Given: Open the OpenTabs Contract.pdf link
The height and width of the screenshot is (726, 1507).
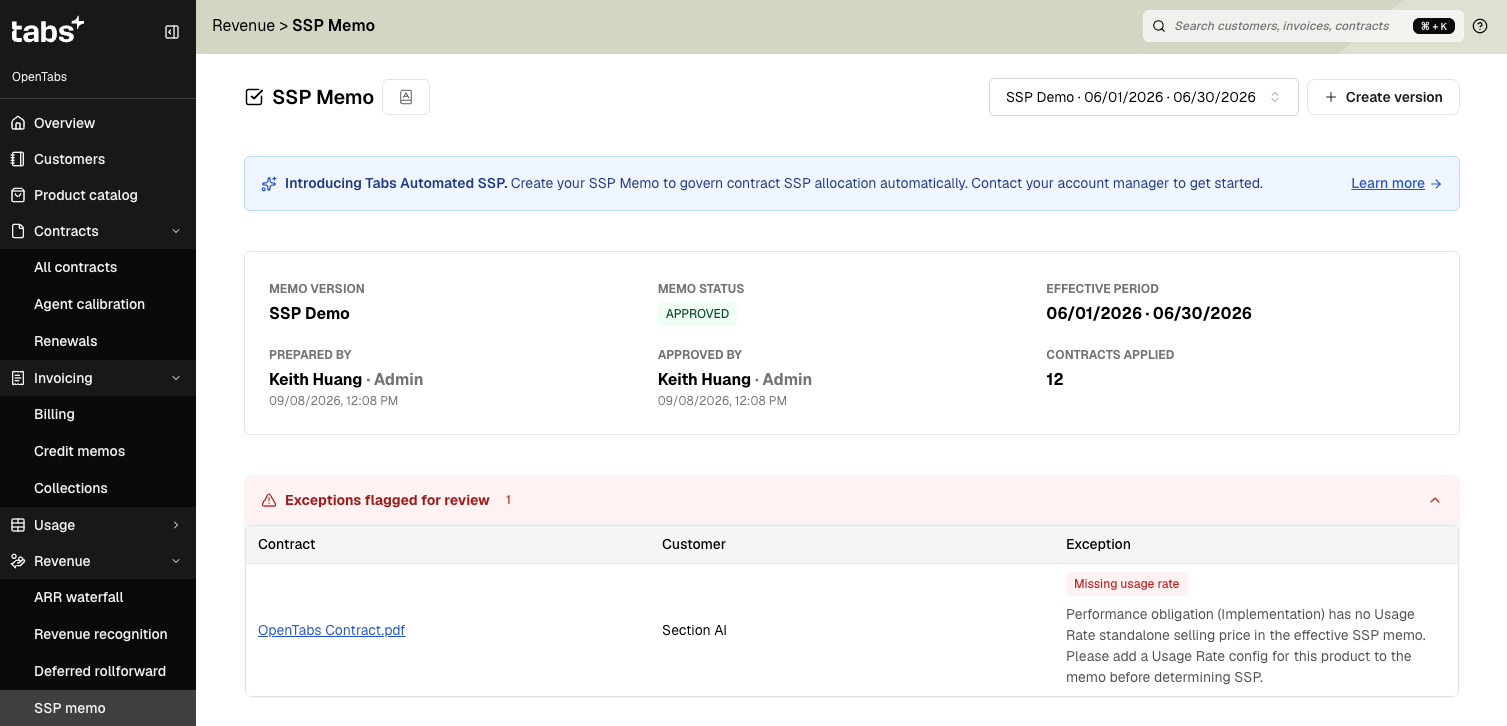Looking at the screenshot, I should [331, 630].
